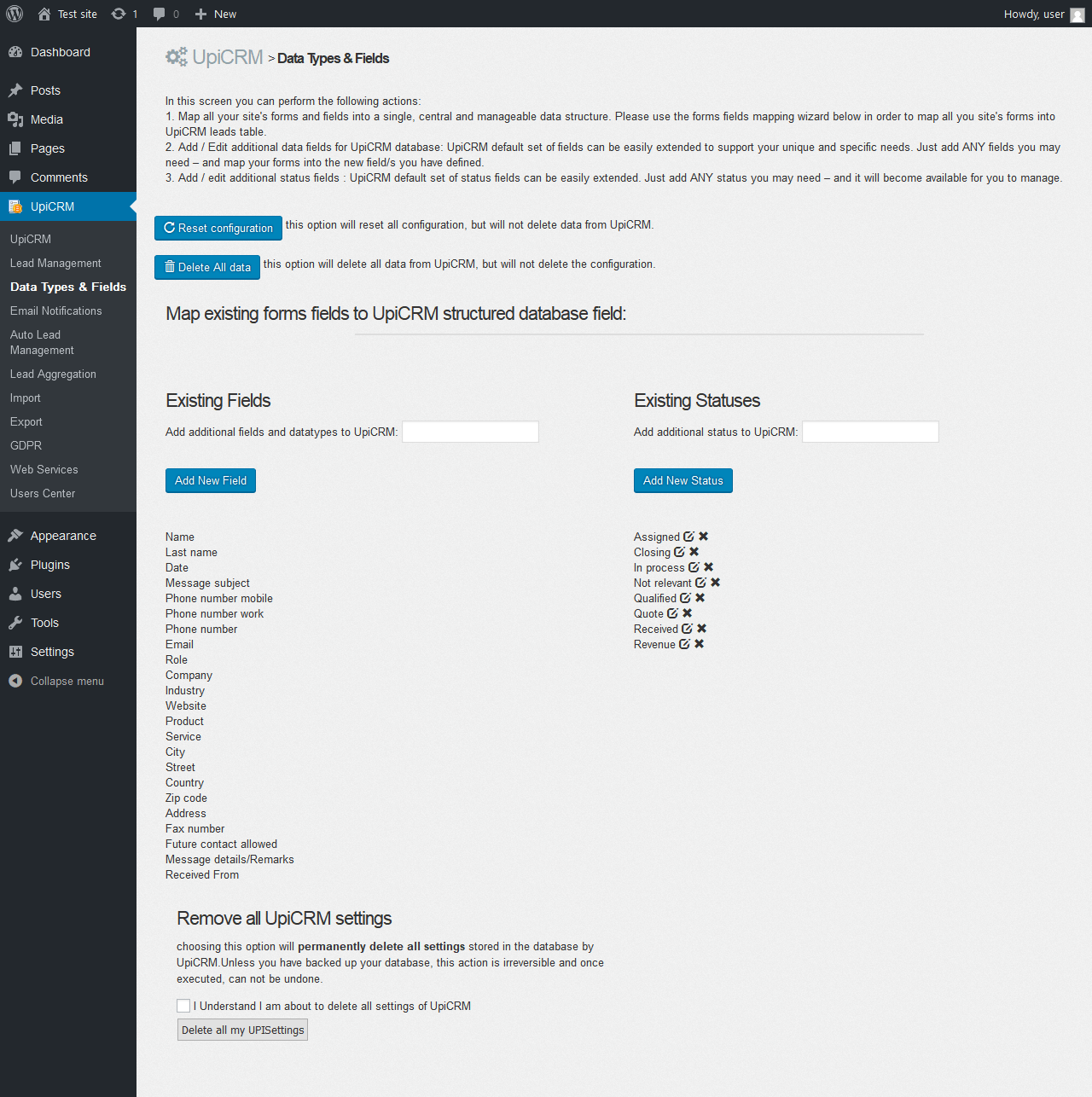1092x1097 pixels.
Task: Edit the In process status
Action: (x=694, y=567)
